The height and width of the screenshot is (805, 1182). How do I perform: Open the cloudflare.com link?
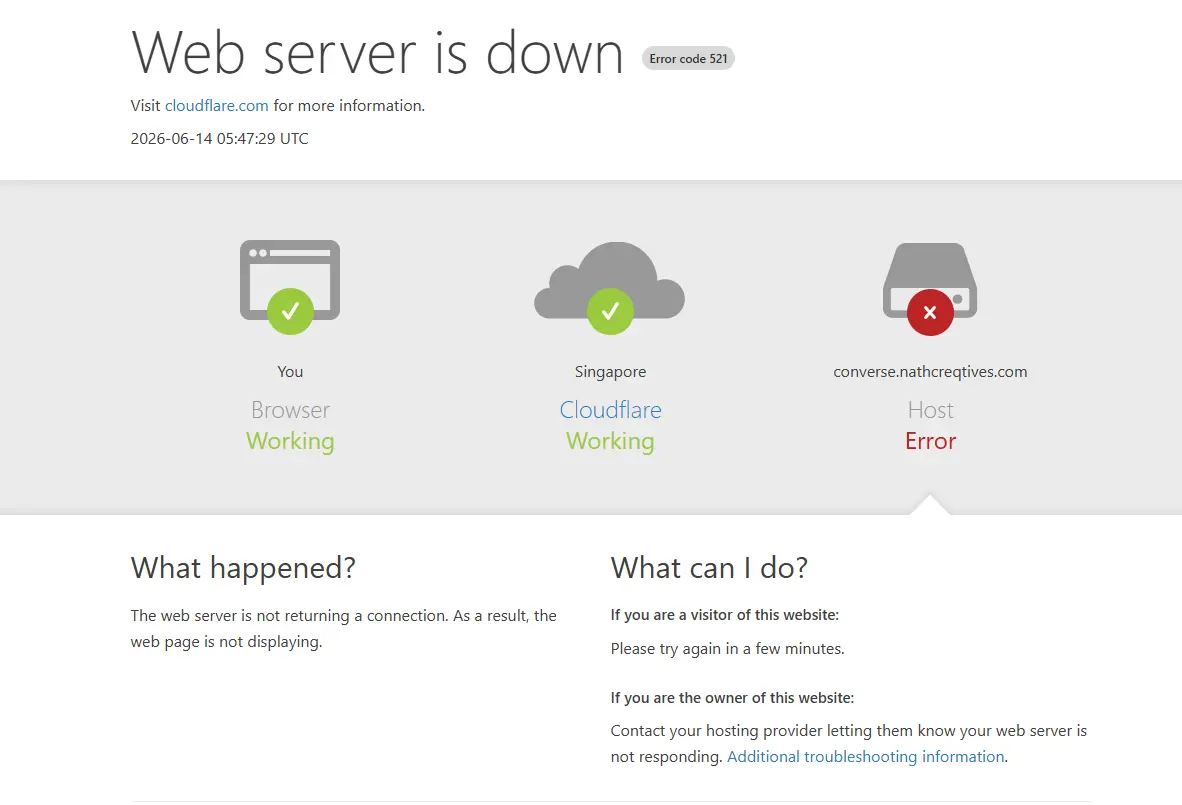click(x=216, y=106)
